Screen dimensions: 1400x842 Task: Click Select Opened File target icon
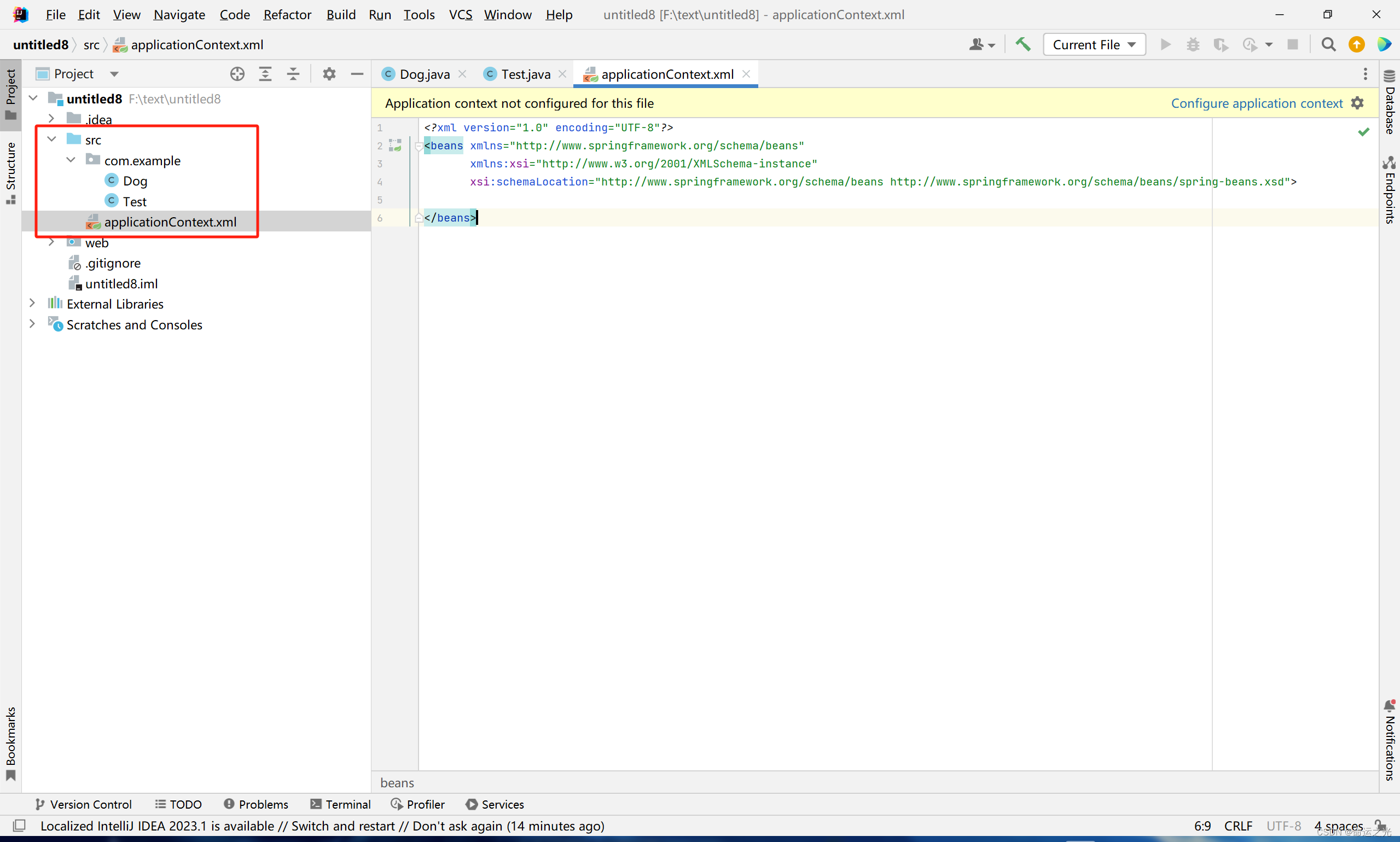(x=237, y=74)
